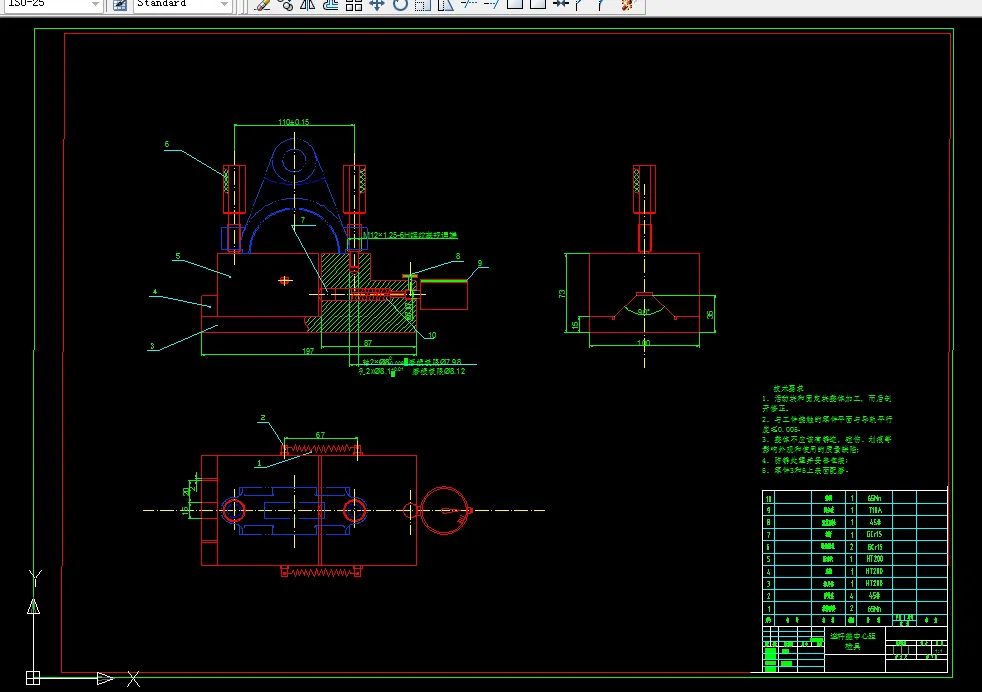Select the Stretch tool
Viewport: 982px width, 692px height.
[445, 5]
